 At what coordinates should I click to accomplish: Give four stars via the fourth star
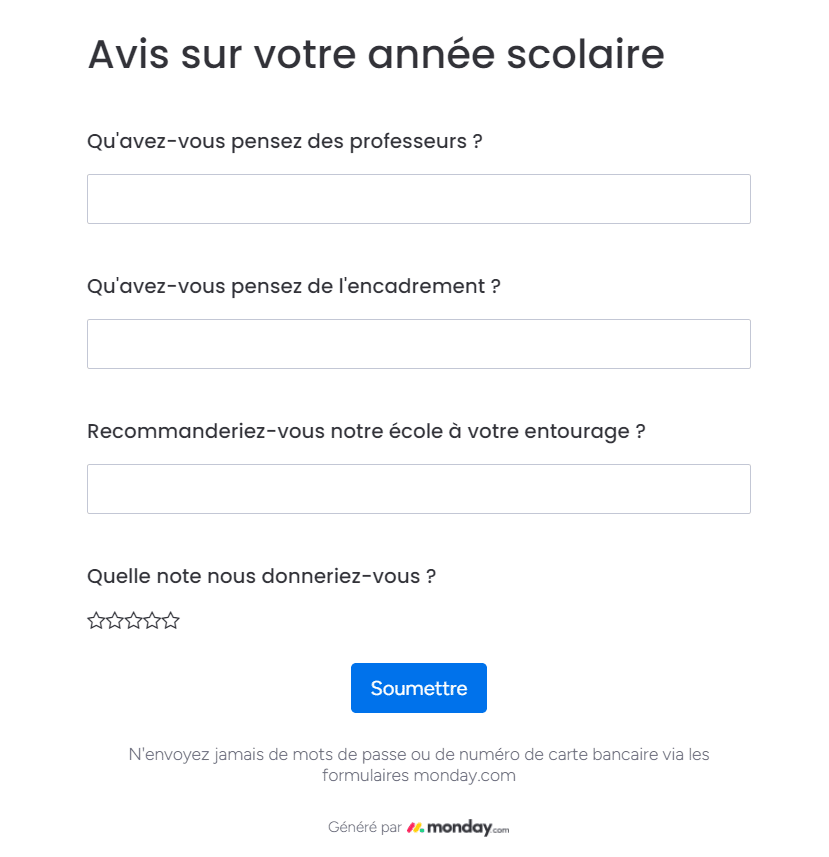(152, 620)
